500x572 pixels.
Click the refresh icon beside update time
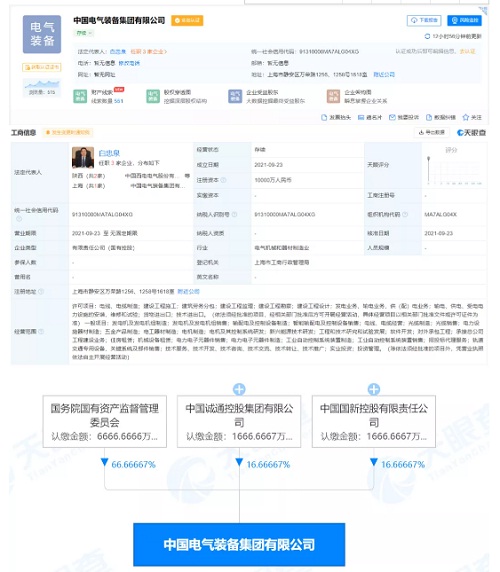[427, 36]
